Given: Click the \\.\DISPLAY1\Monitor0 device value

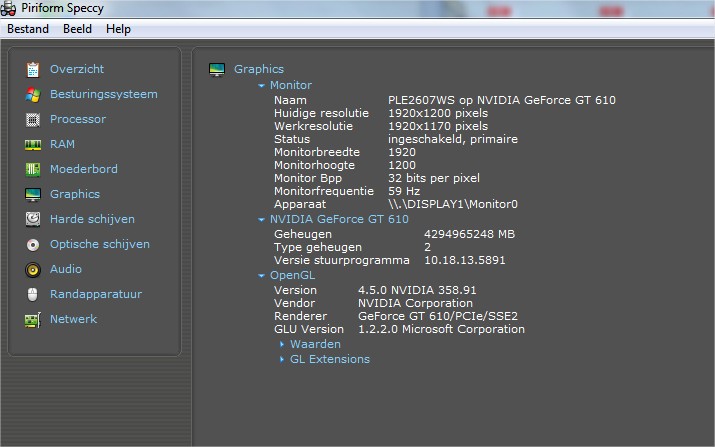Looking at the screenshot, I should pyautogui.click(x=453, y=204).
